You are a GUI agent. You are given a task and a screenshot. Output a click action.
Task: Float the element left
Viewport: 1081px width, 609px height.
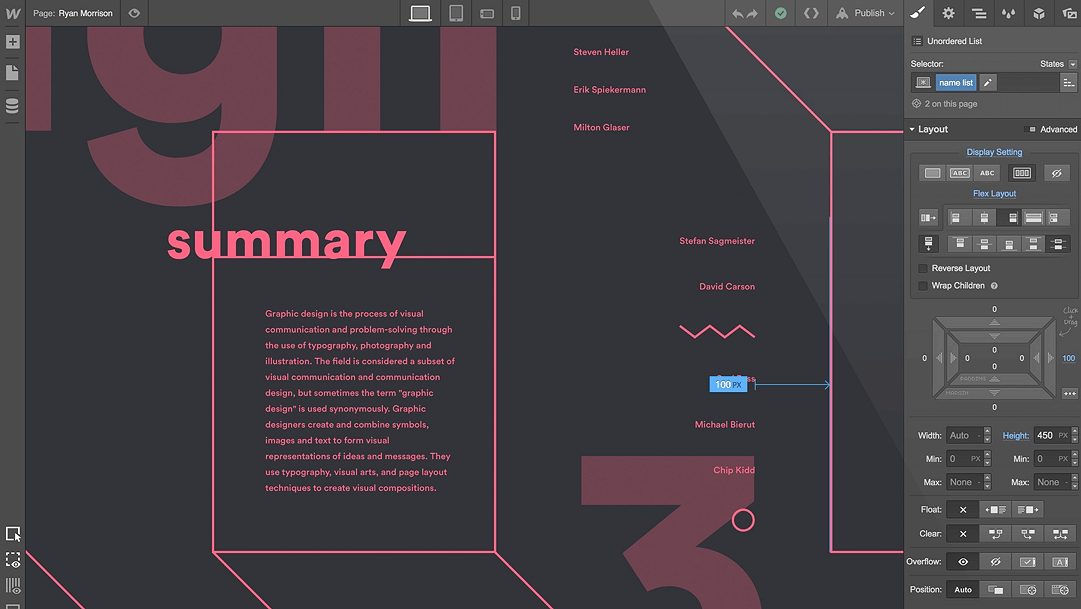996,510
